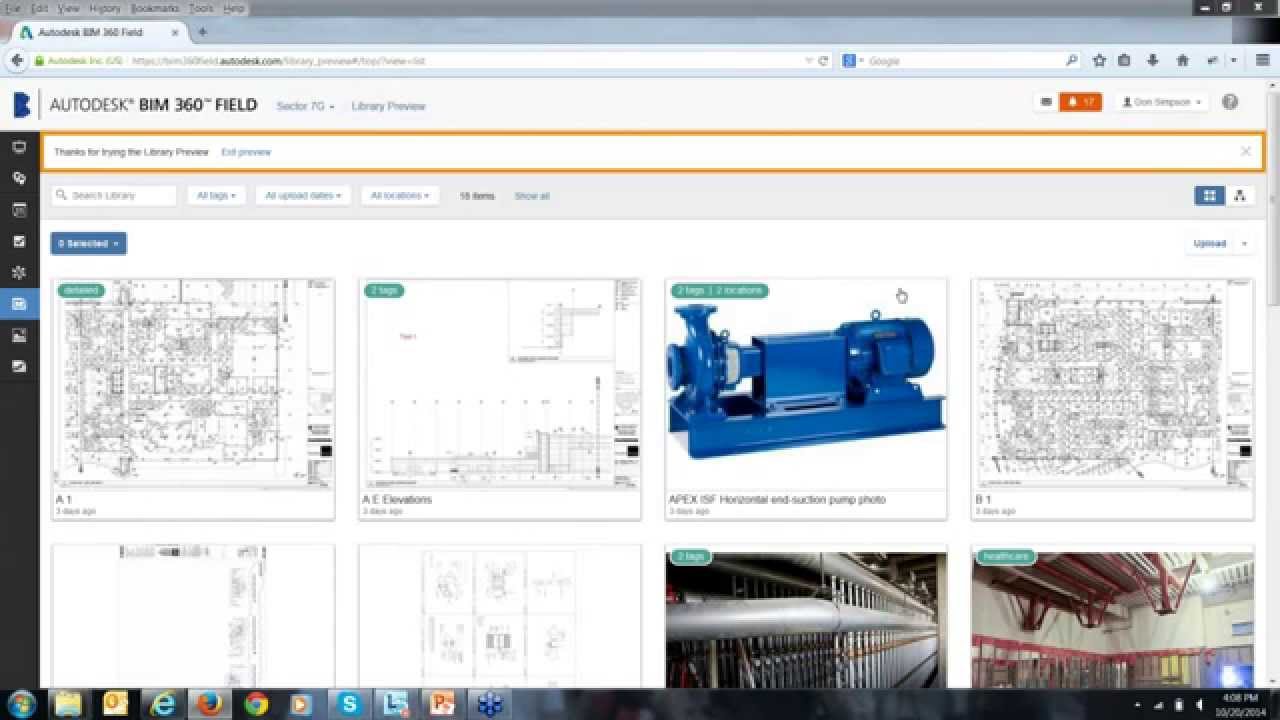Switch to grid thumbnail view

[1210, 195]
